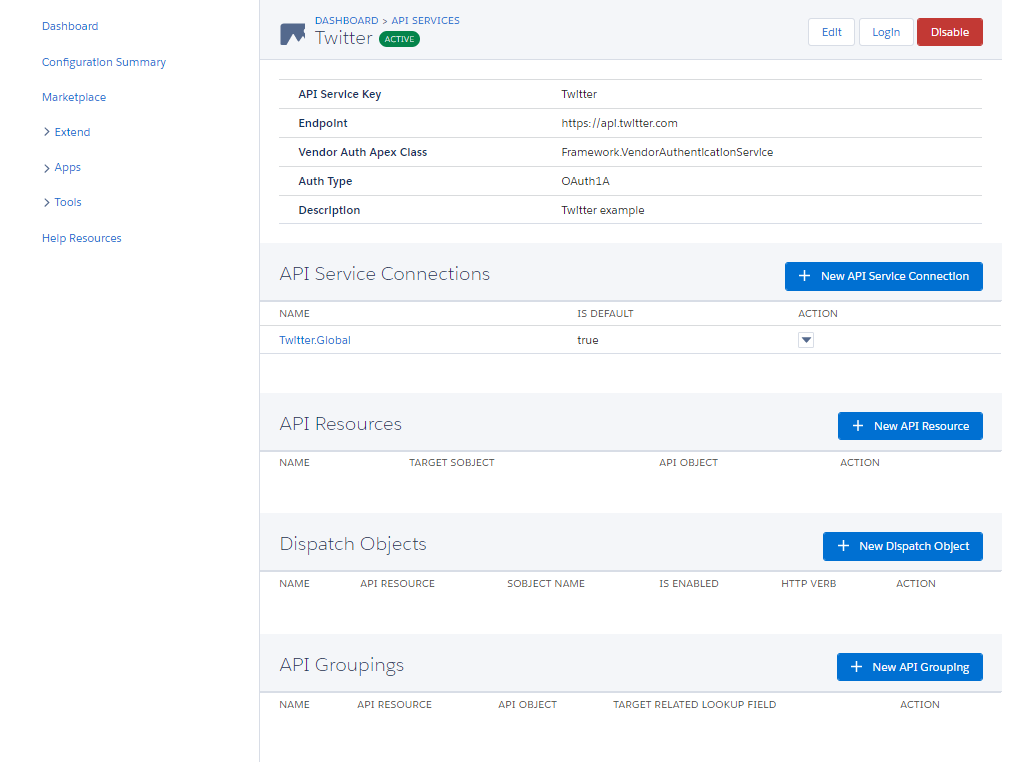Image resolution: width=1017 pixels, height=762 pixels.
Task: Expand the Apps sidebar section
Action: [x=62, y=167]
